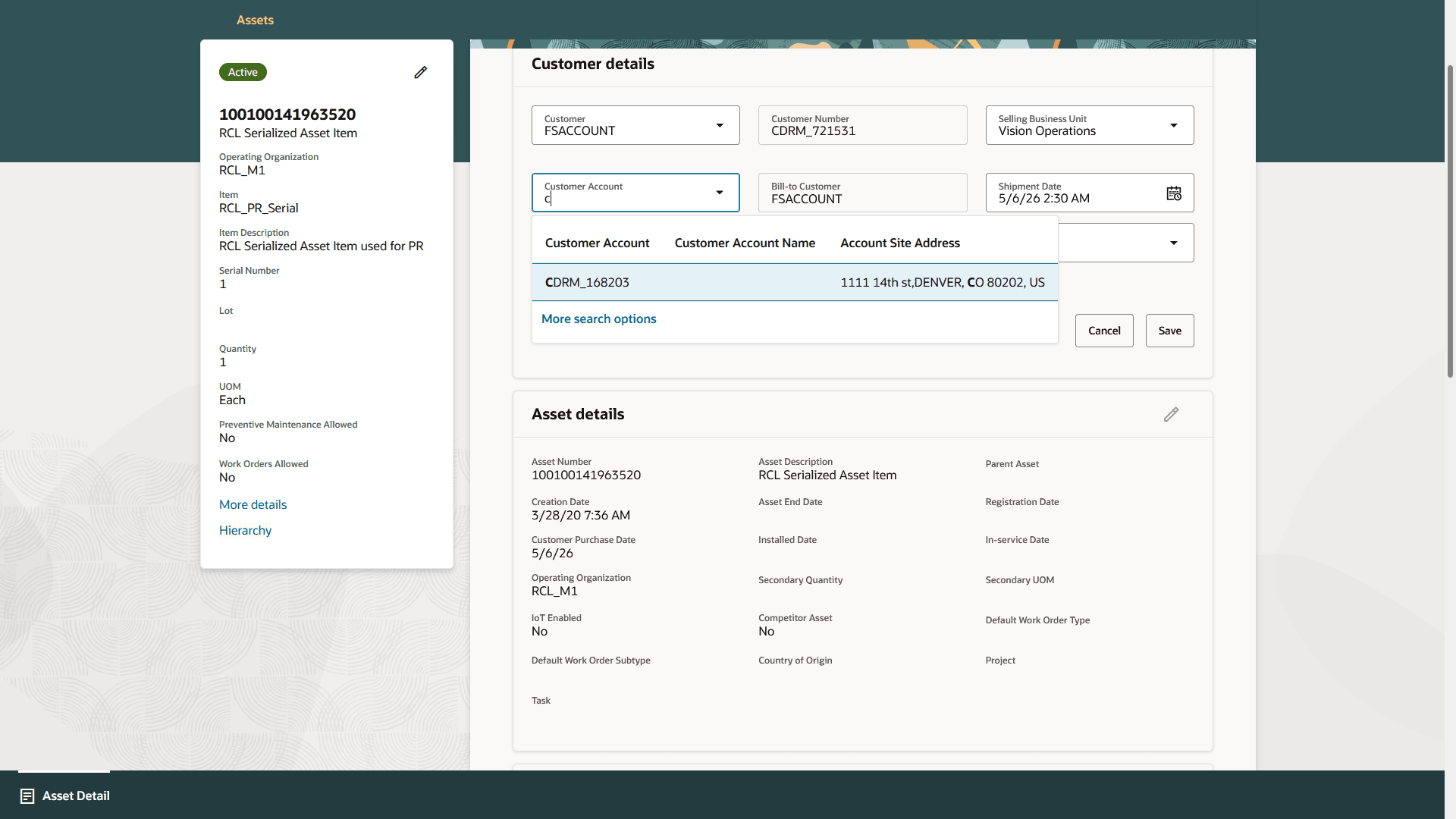Click the Asset Number value in Asset details

(x=586, y=475)
